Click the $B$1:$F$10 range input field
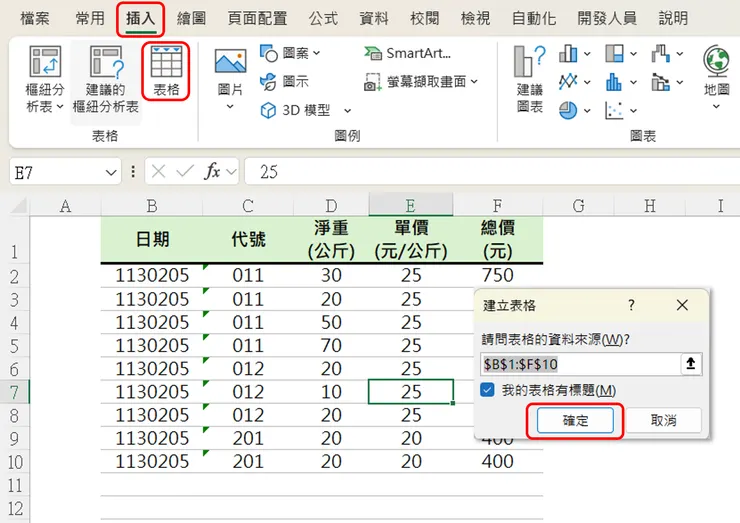This screenshot has width=740, height=523. [580, 364]
